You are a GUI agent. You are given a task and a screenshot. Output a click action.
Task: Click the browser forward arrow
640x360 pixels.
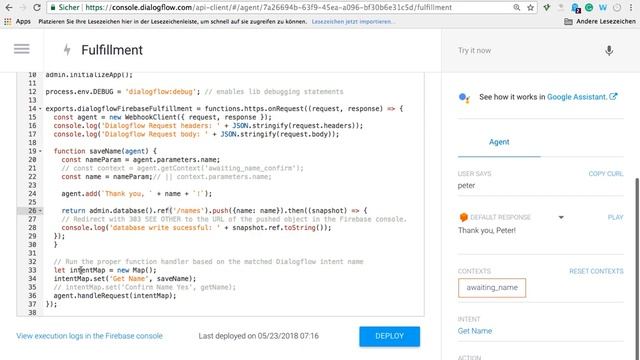(x=22, y=7)
